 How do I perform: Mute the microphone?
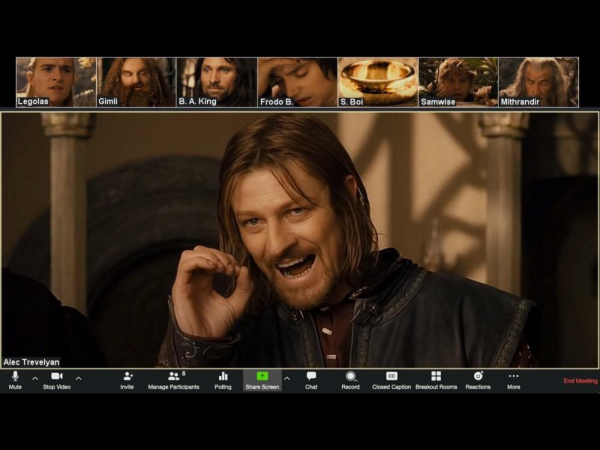tap(15, 379)
